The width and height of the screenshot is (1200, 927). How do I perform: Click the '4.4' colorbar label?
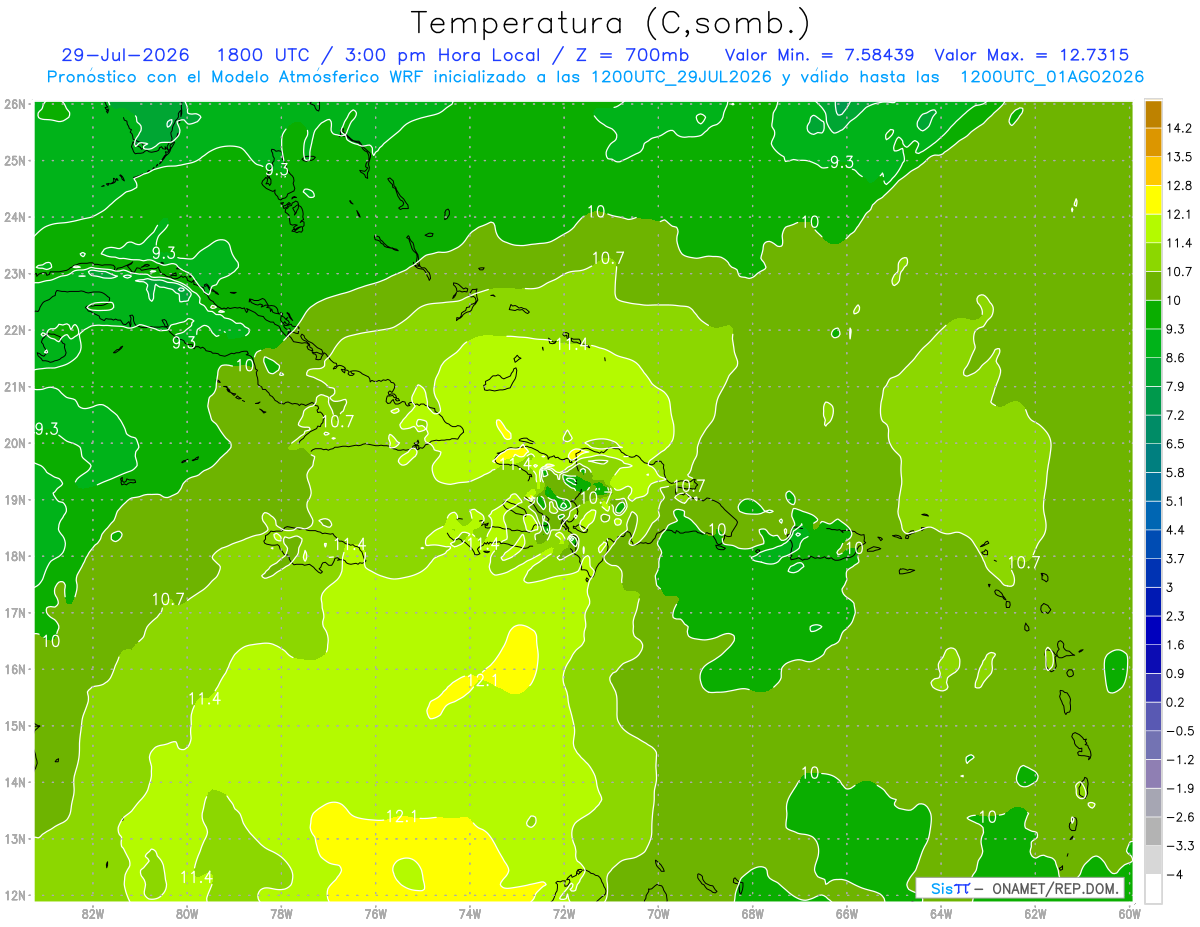pyautogui.click(x=1176, y=529)
